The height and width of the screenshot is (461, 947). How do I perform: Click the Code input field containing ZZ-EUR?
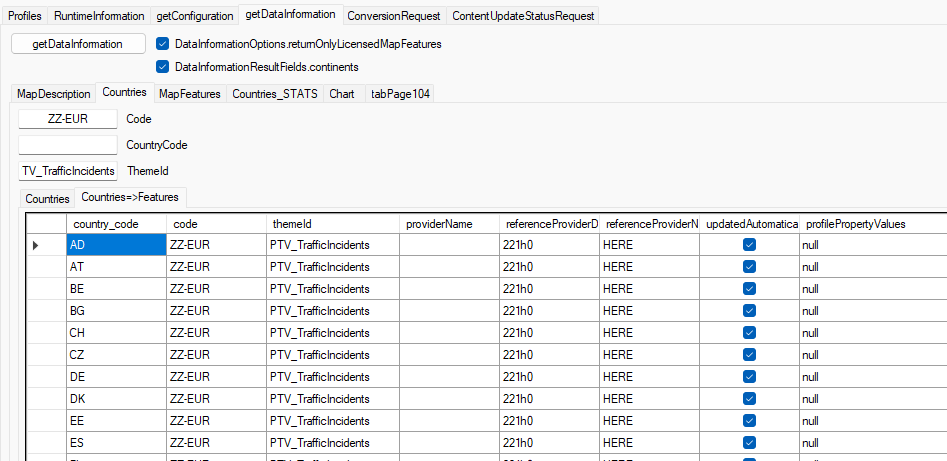pos(68,119)
